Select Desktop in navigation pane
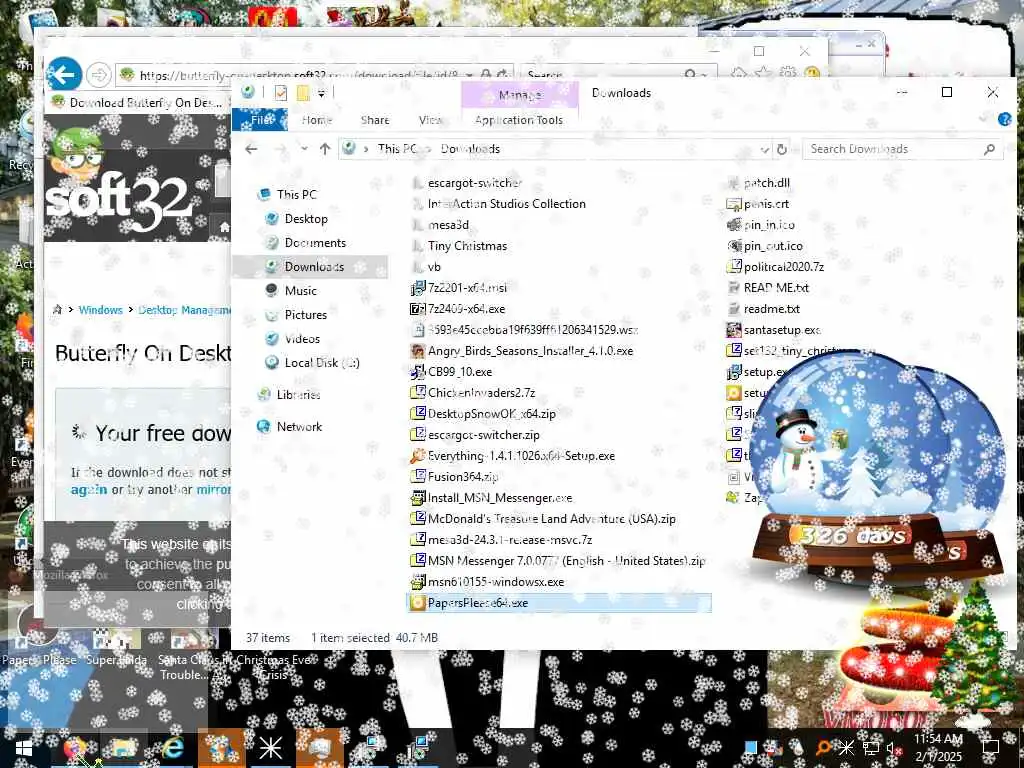 point(296,219)
